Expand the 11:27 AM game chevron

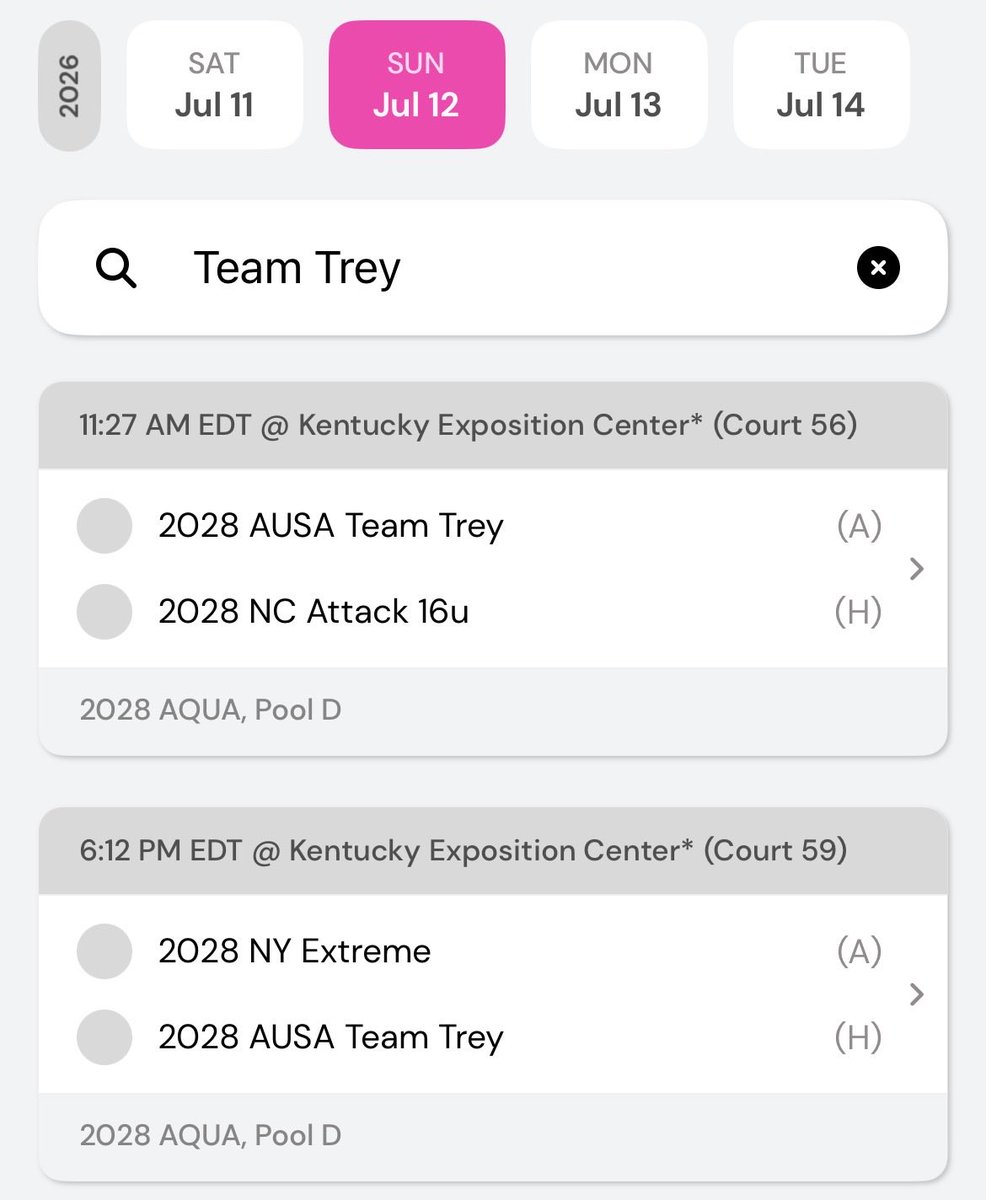916,569
